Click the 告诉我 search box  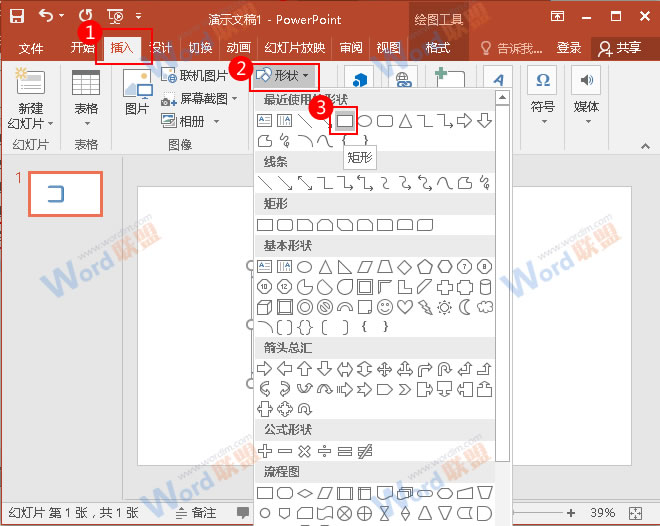click(512, 48)
